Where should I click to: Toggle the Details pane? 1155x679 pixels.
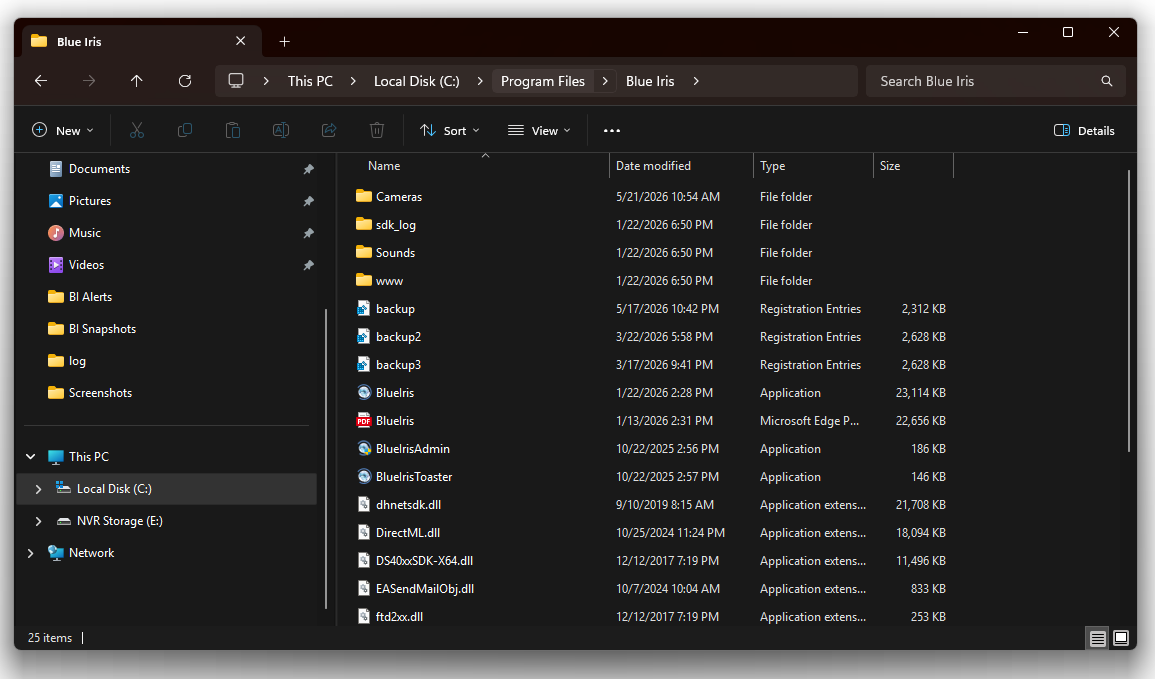pos(1084,130)
